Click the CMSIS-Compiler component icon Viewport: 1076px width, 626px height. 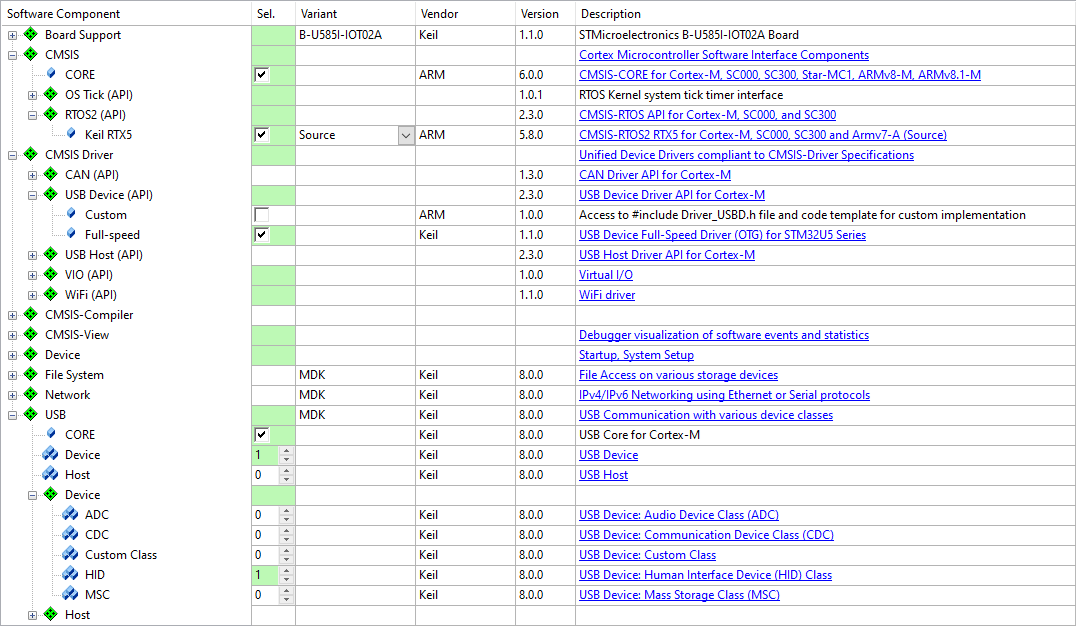30,315
